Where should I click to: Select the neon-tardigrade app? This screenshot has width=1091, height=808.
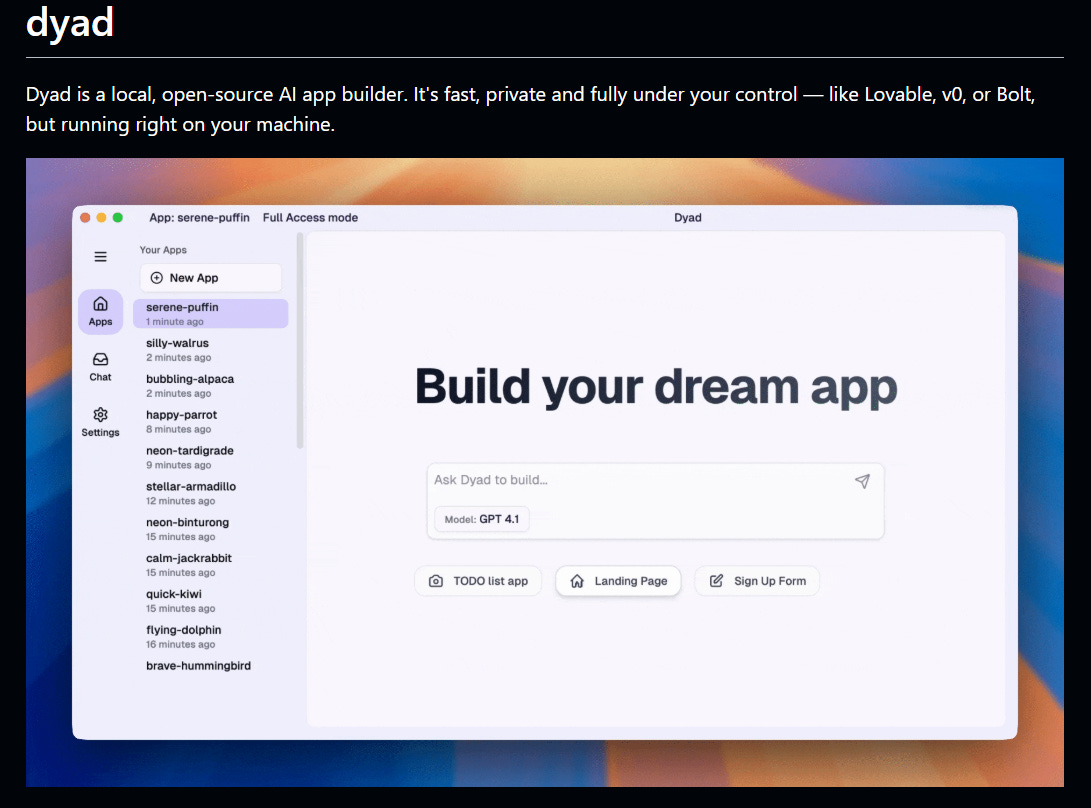(210, 457)
